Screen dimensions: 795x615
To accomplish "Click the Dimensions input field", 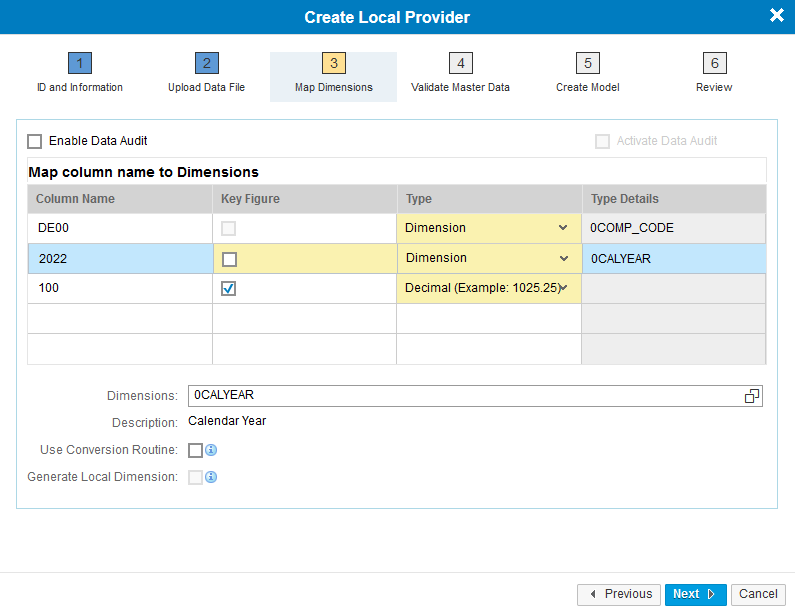I will click(475, 396).
